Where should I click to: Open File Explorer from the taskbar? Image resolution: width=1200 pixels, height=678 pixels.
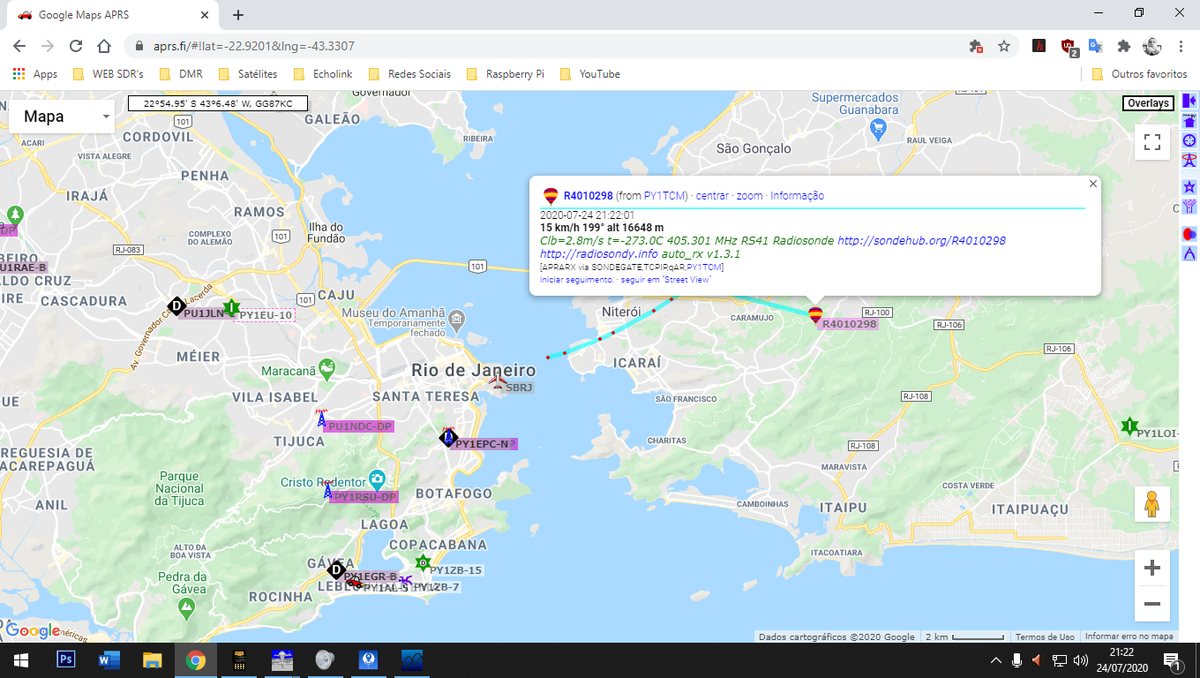[x=152, y=660]
